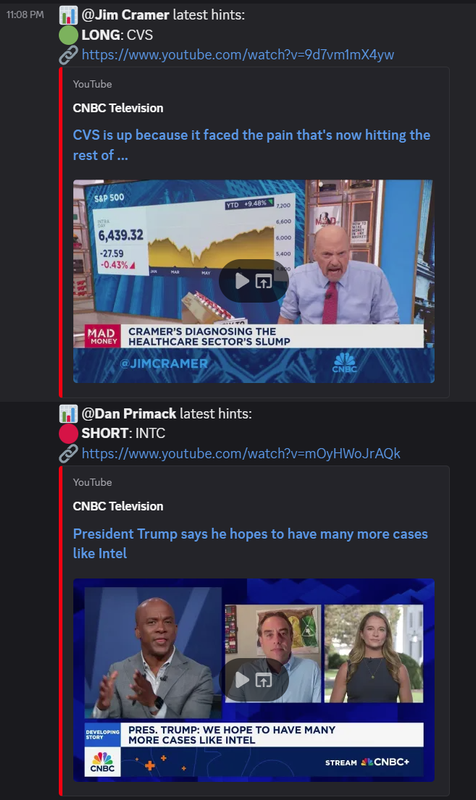Click the 11:08 PM message timestamp
This screenshot has width=476, height=800.
(x=25, y=15)
